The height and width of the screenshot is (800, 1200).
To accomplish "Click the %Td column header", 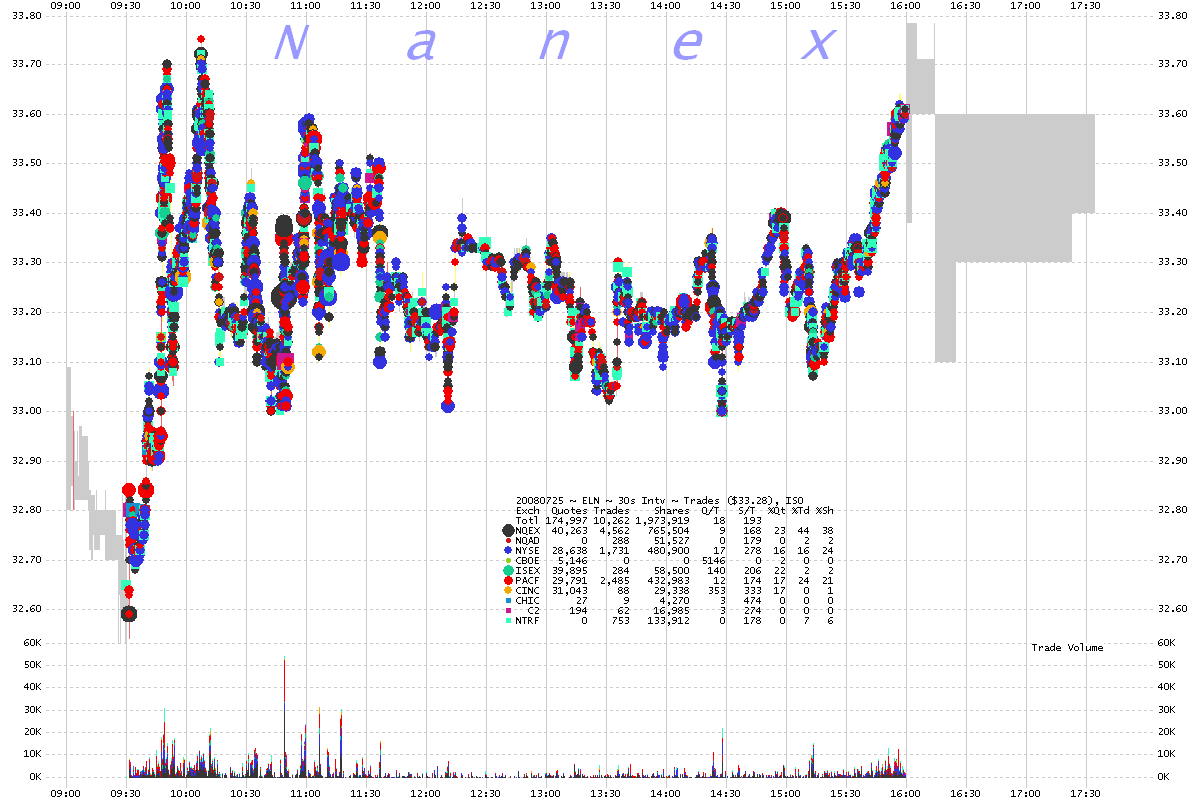I will 801,511.
